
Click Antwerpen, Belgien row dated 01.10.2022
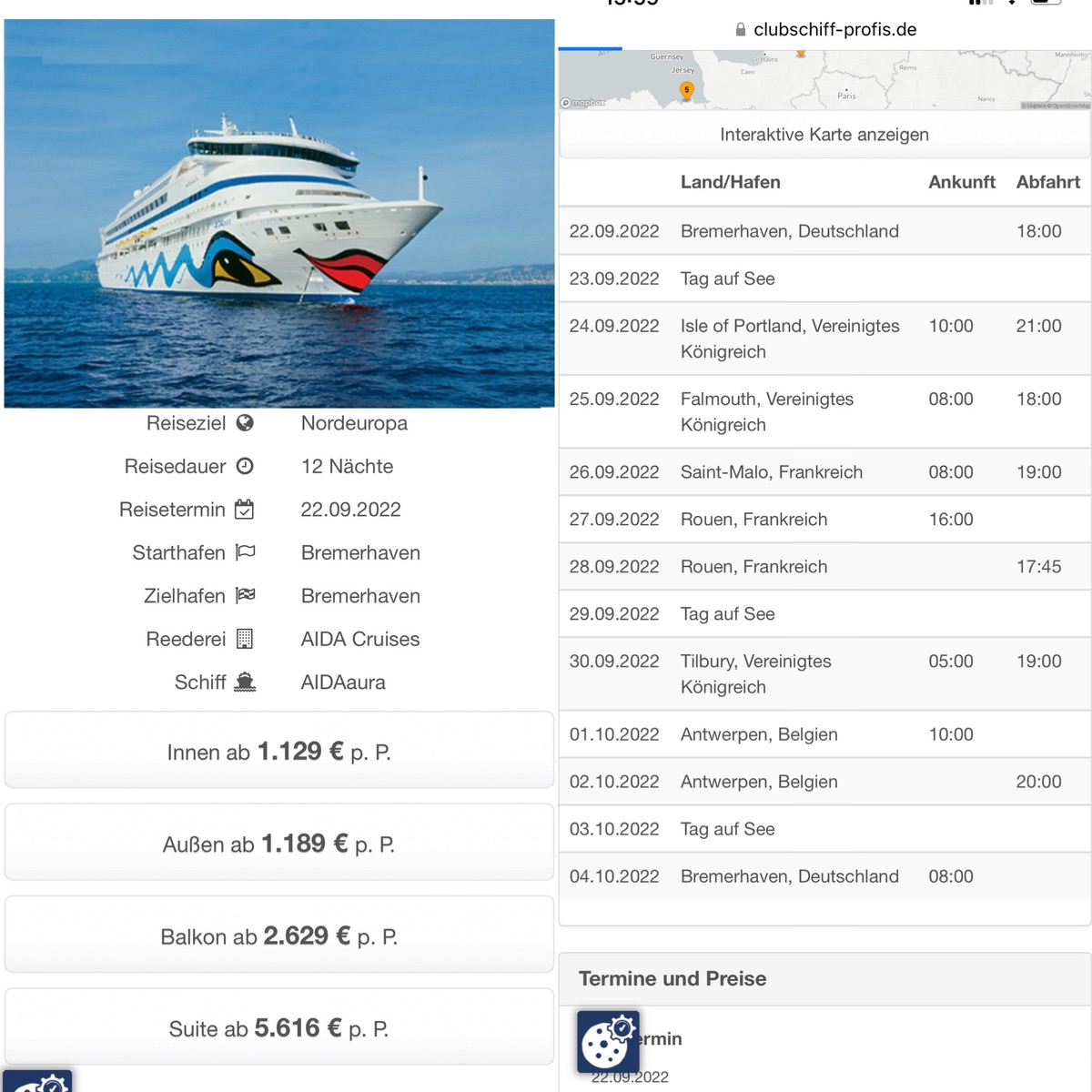point(824,734)
